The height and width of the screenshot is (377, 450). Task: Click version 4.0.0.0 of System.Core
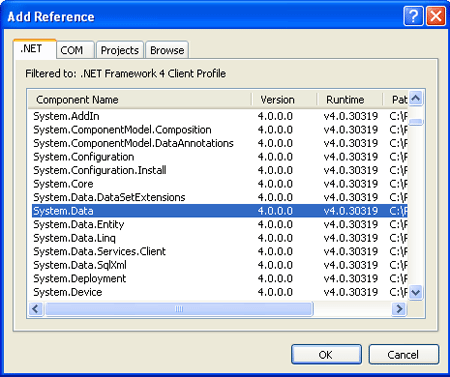(275, 184)
